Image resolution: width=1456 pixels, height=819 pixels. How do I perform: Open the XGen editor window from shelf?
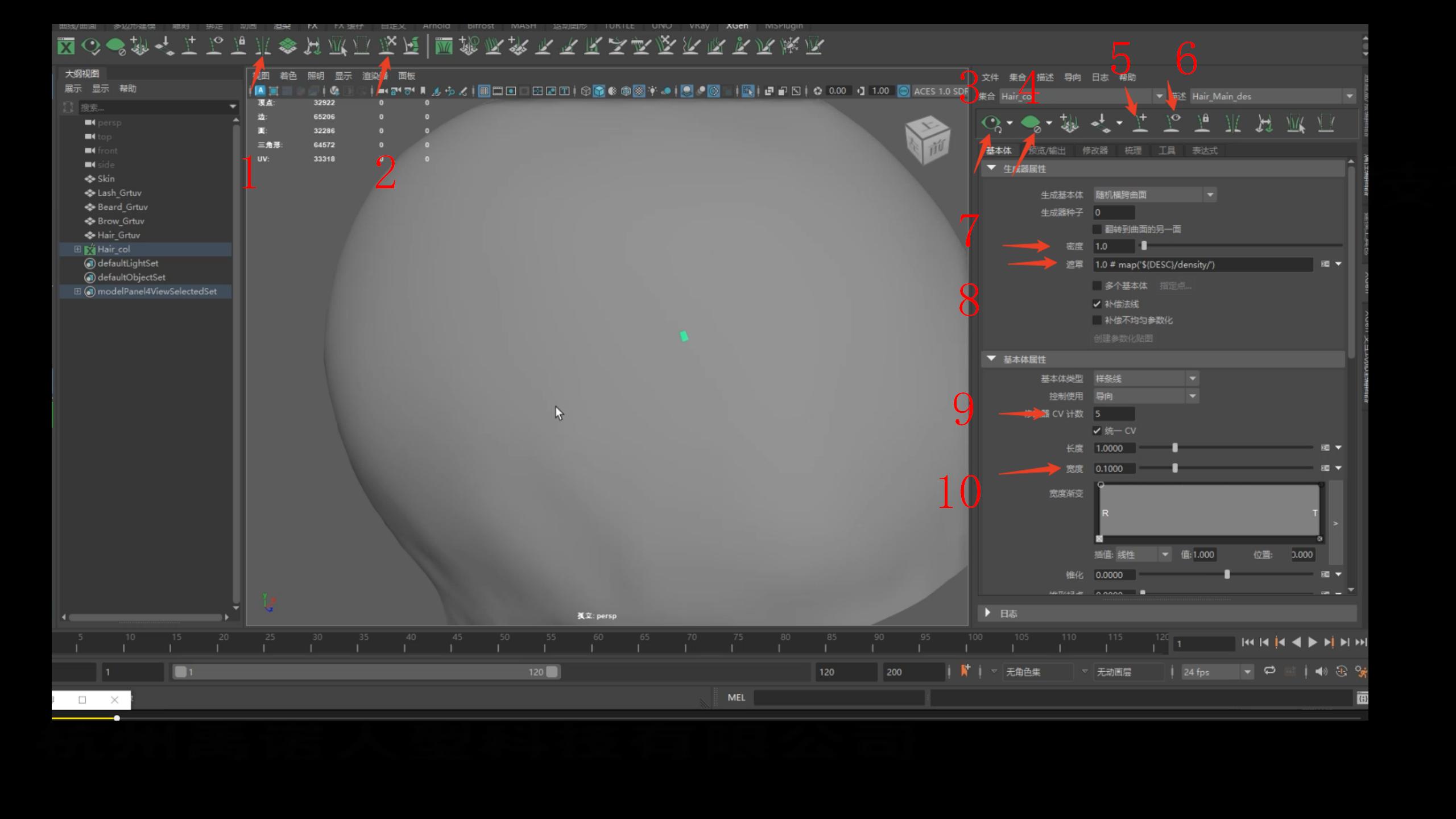point(66,46)
